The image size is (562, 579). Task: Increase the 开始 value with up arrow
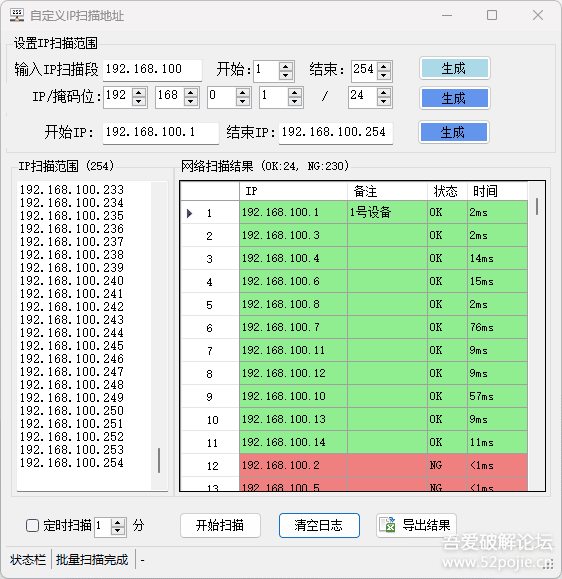pyautogui.click(x=285, y=66)
